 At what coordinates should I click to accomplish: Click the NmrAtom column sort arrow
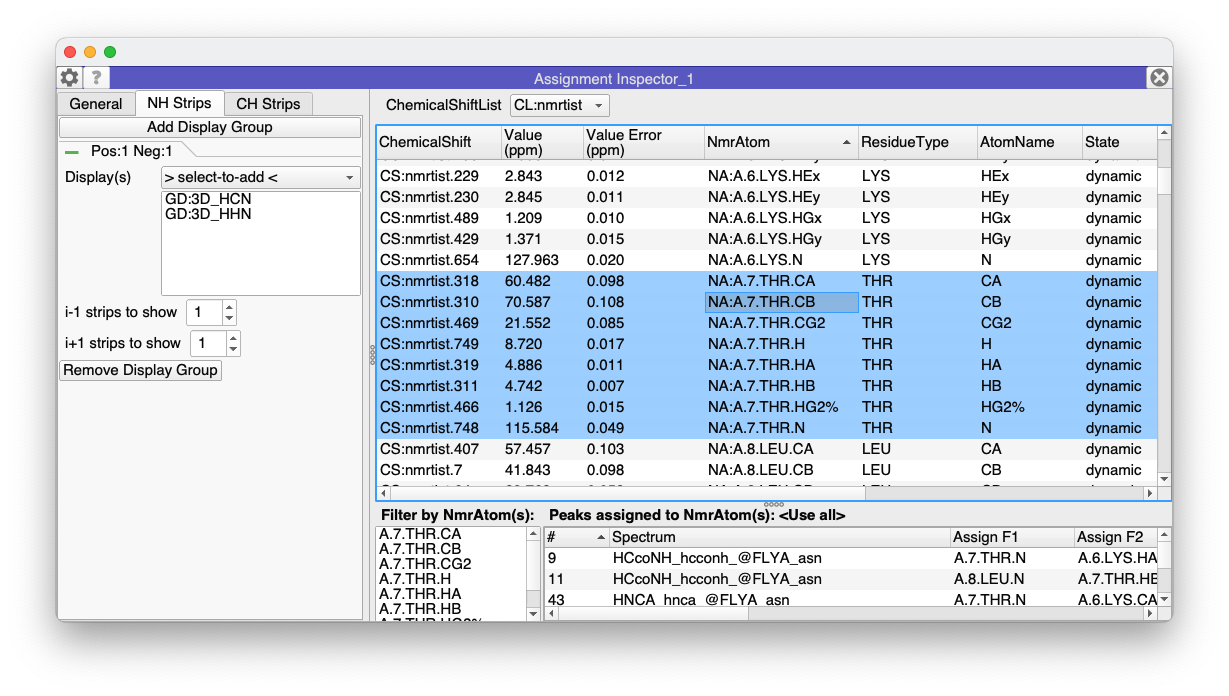pos(846,142)
